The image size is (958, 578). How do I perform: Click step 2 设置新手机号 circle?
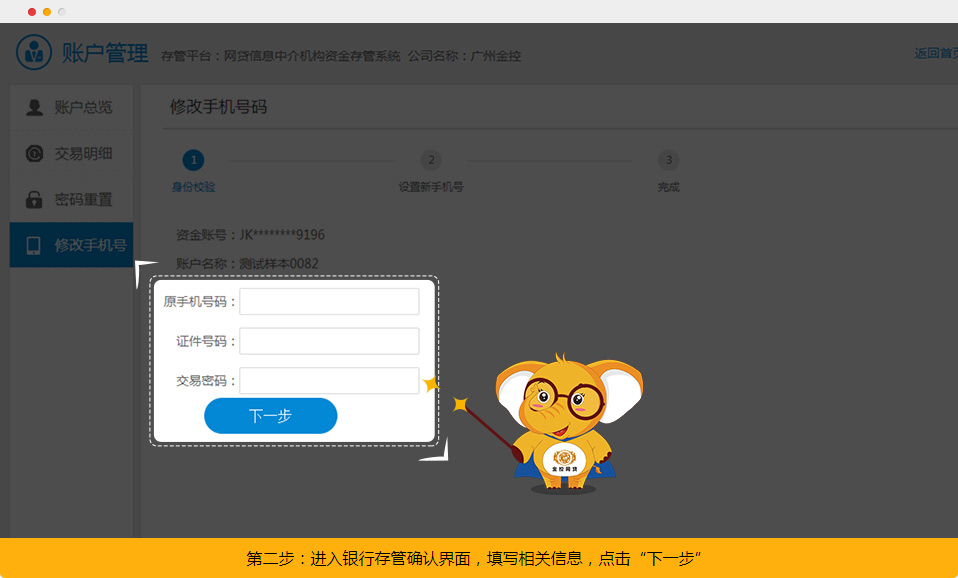pyautogui.click(x=430, y=160)
